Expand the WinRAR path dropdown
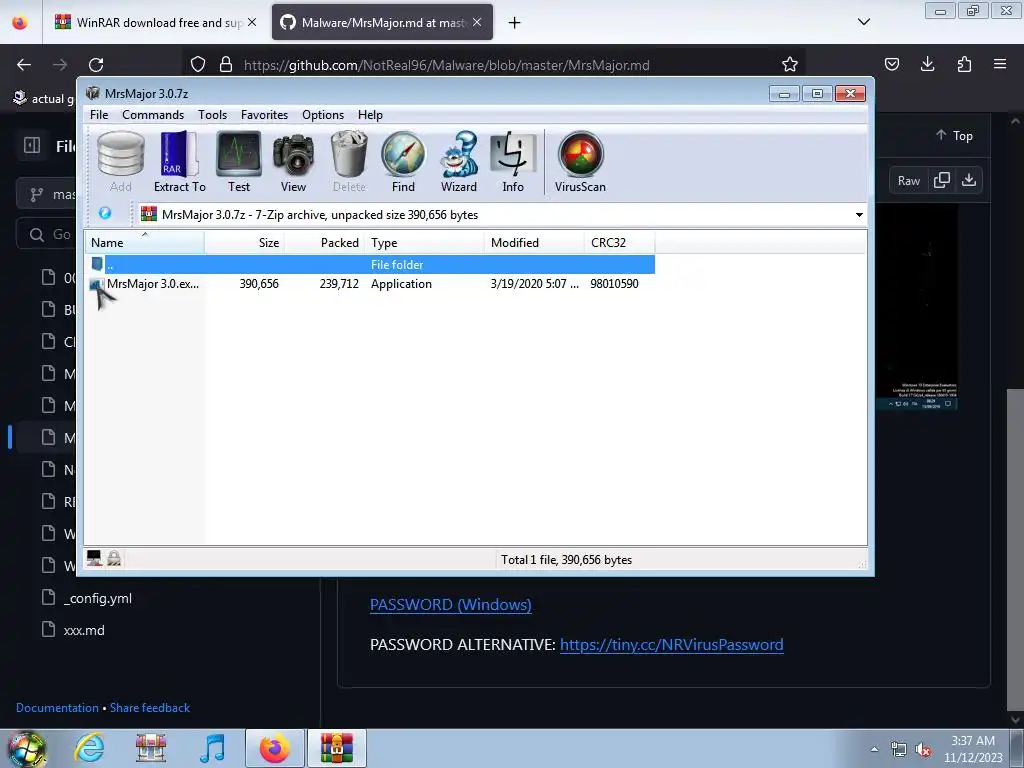Viewport: 1024px width, 768px height. [859, 215]
